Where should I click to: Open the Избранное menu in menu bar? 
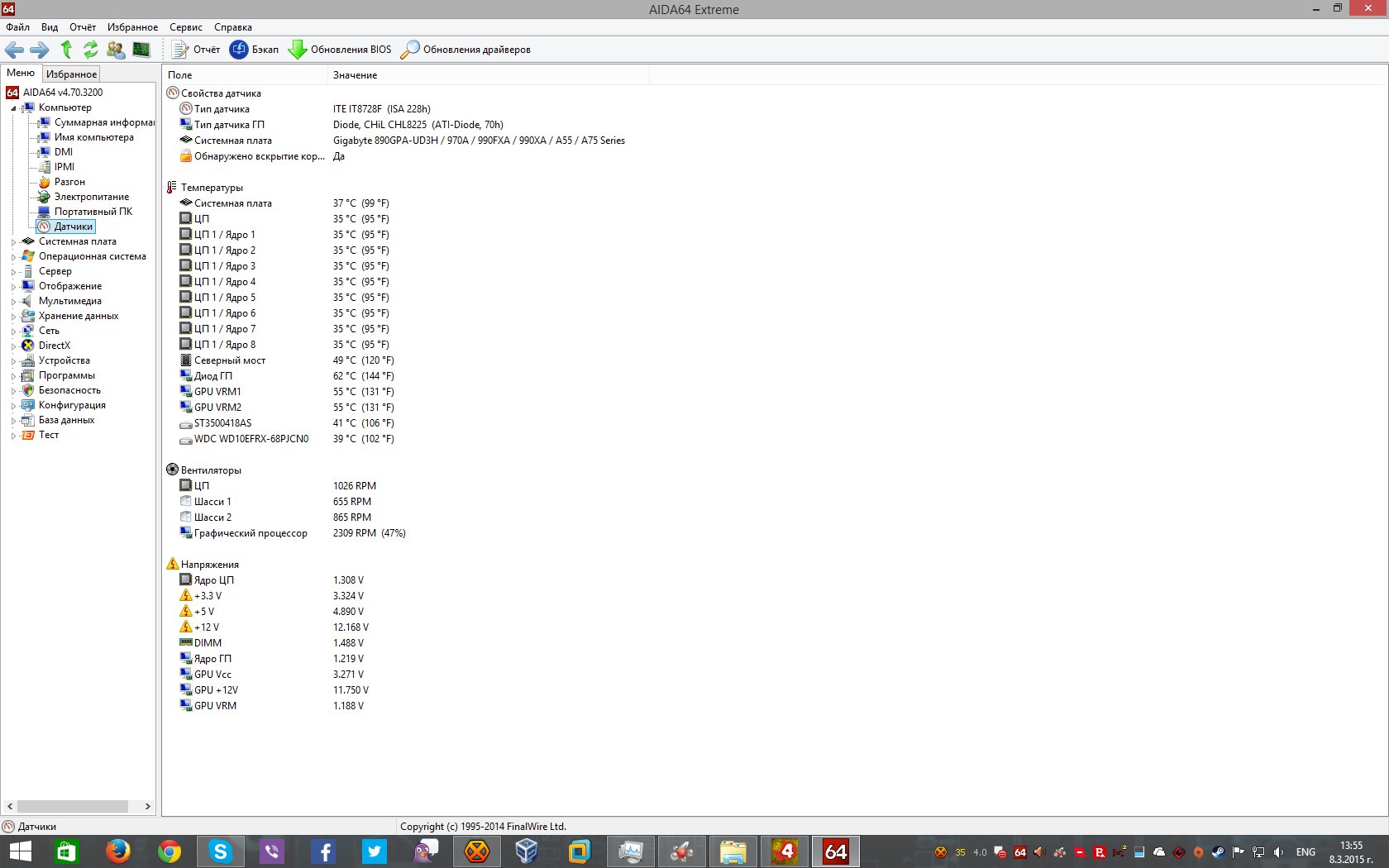(x=132, y=27)
